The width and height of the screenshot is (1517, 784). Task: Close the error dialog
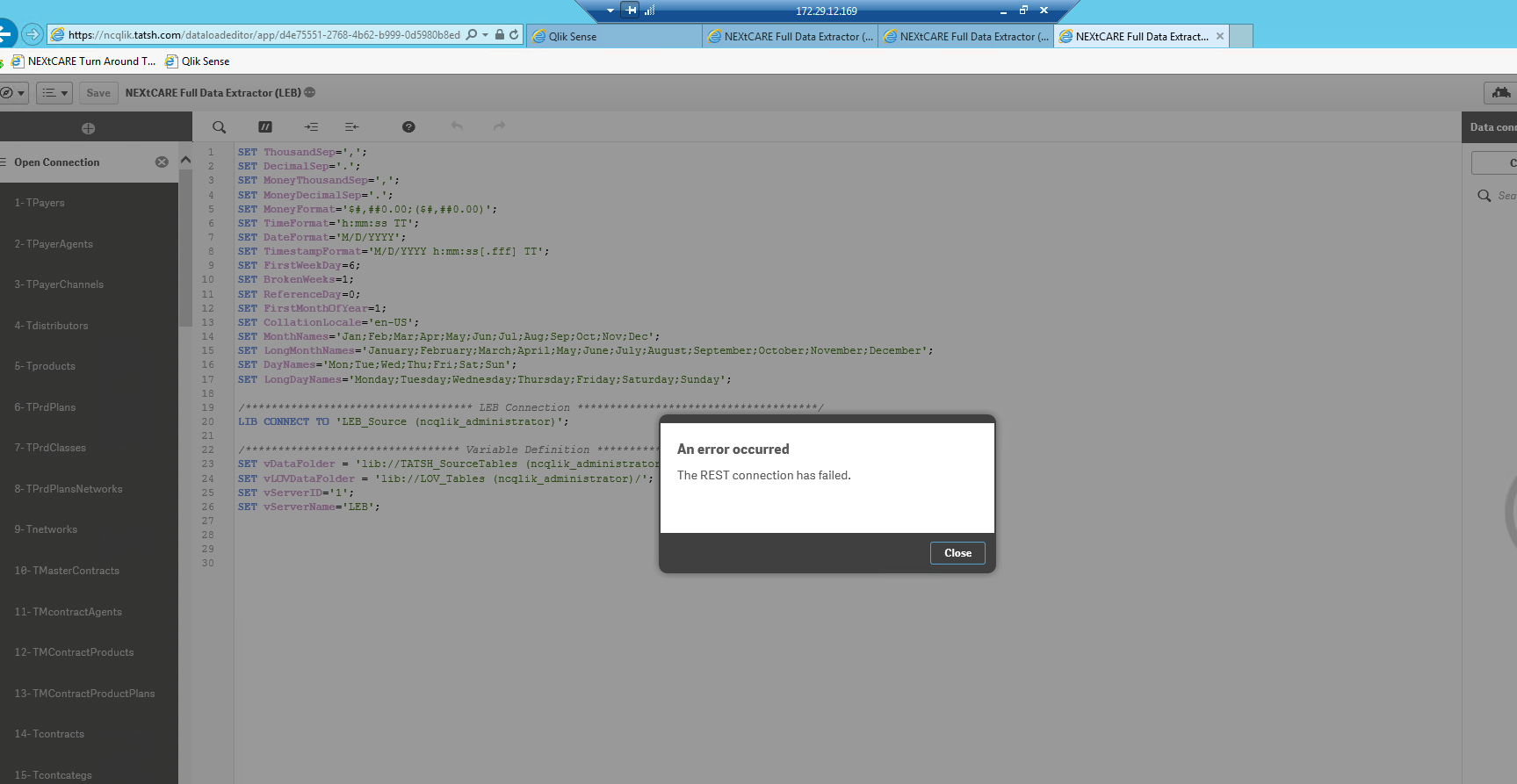pos(957,553)
